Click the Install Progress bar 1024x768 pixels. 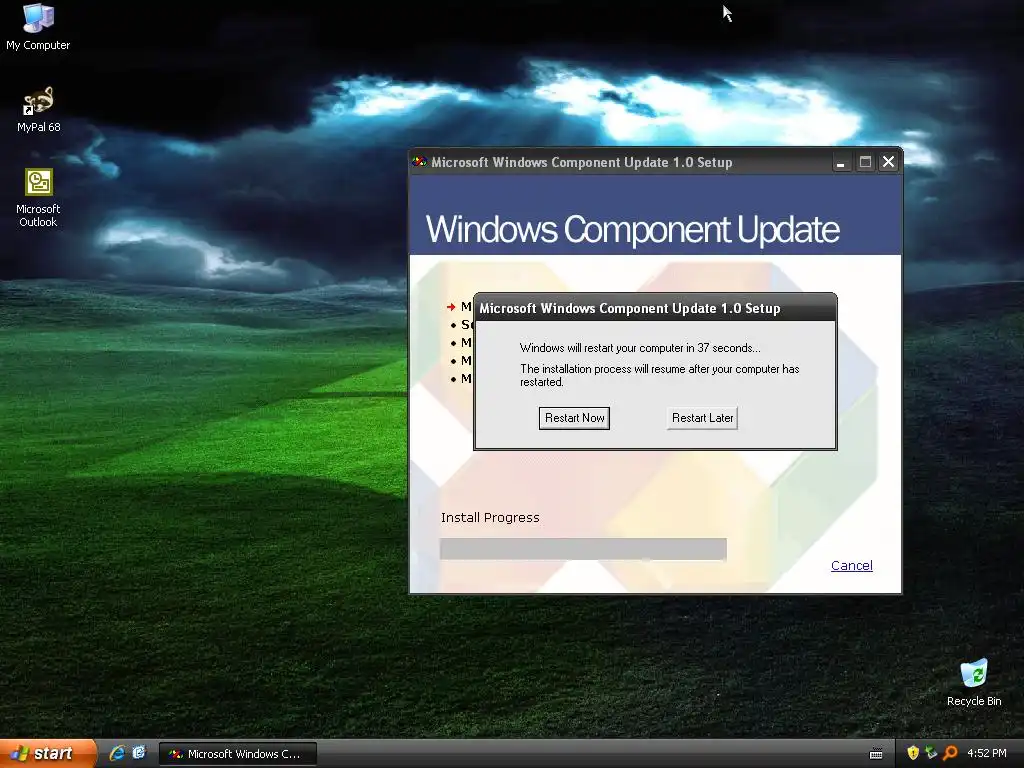click(x=583, y=549)
